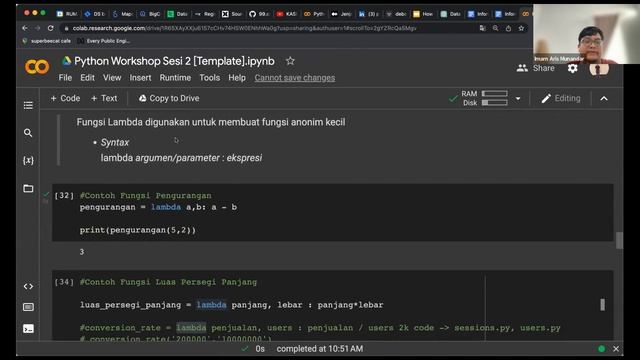Click the user account avatar
The image size is (640, 360).
click(598, 69)
